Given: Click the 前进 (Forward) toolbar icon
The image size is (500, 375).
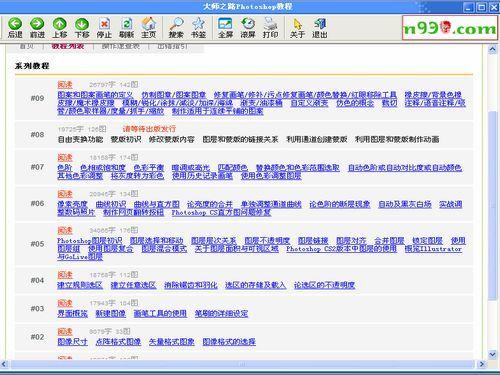Looking at the screenshot, I should [37, 28].
